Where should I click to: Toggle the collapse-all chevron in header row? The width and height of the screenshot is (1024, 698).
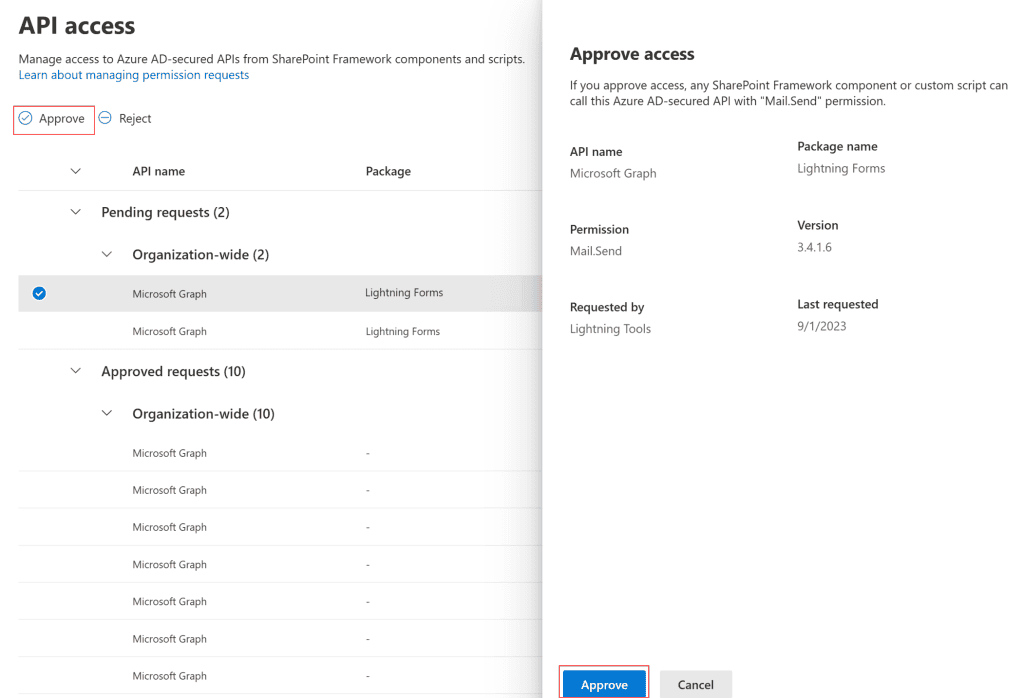(76, 171)
